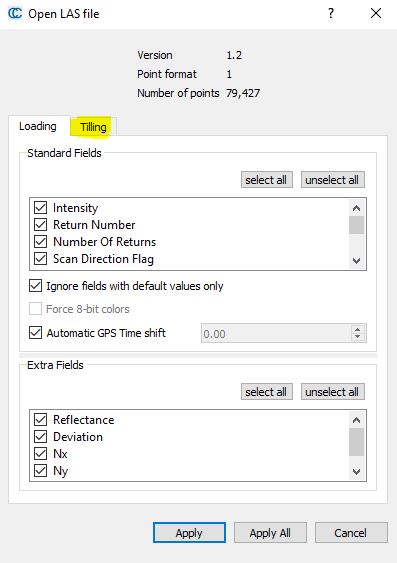
Task: Switch to the Tilling tab
Action: (93, 127)
